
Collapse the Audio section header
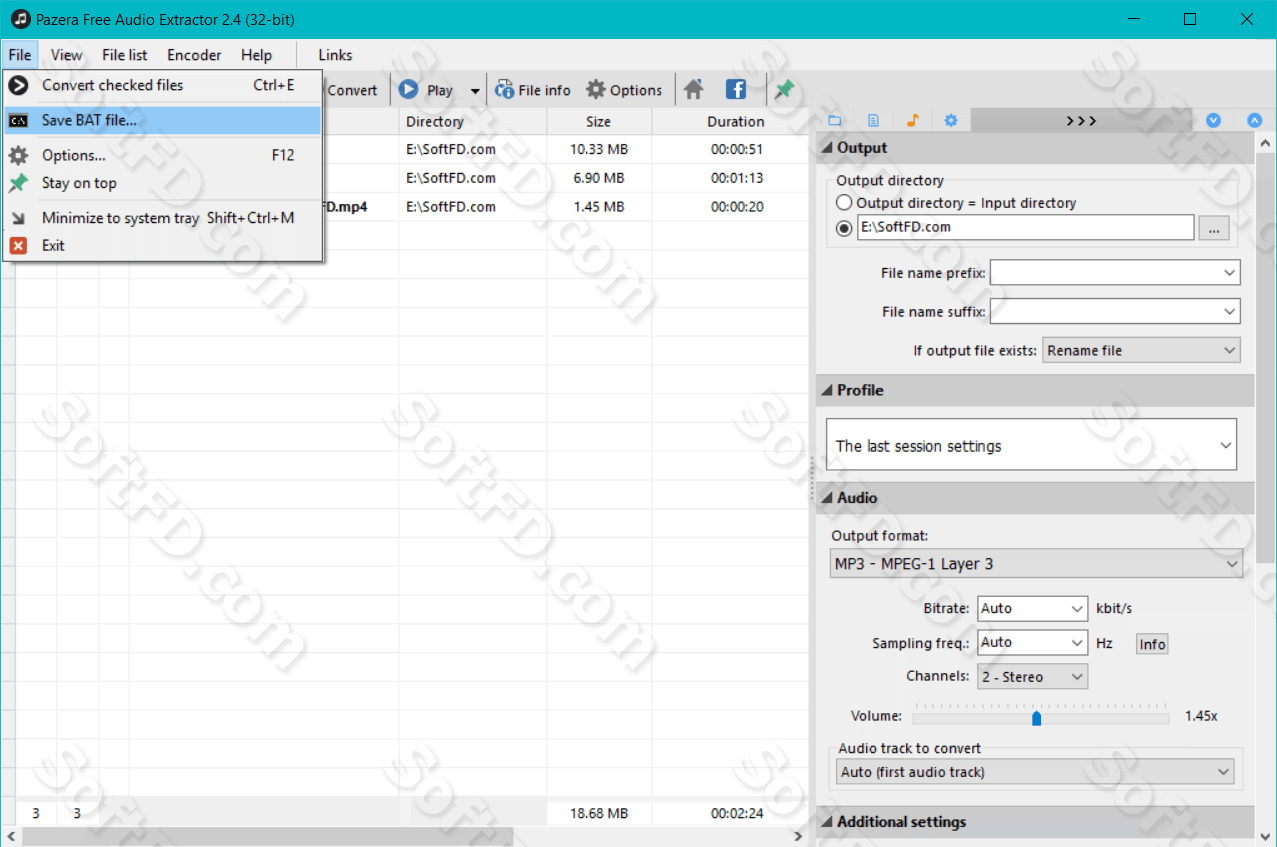pos(1035,498)
